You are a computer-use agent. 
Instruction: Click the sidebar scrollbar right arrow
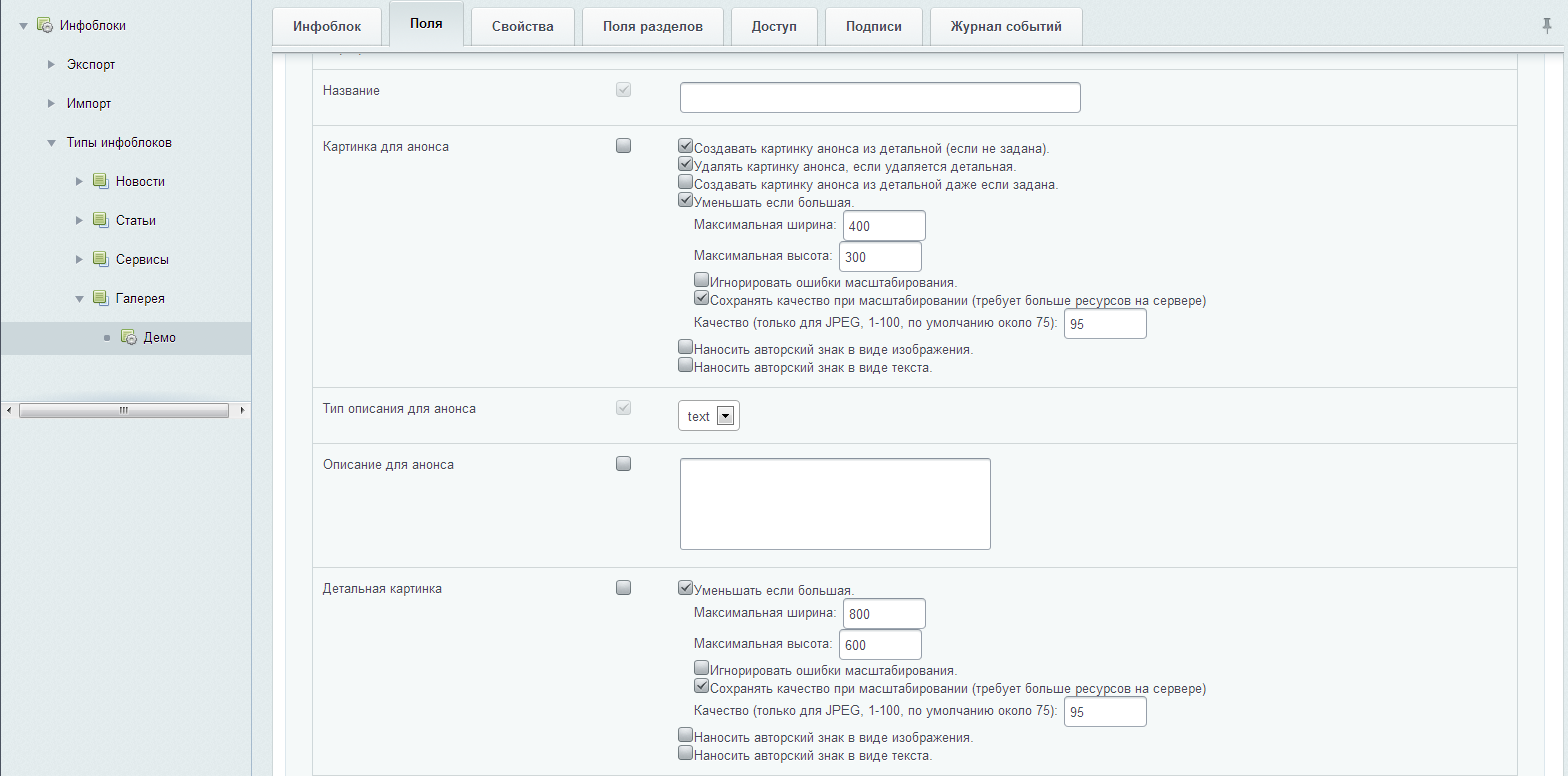pos(242,410)
